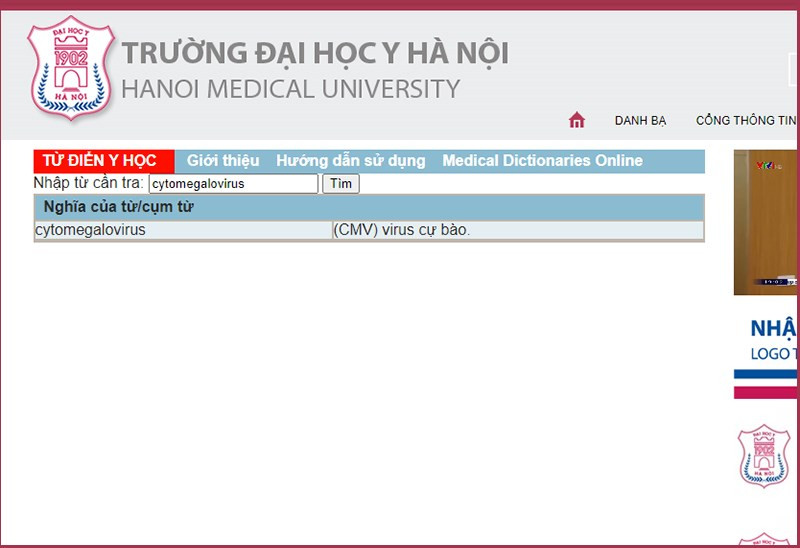Open the Giới thiệu tab
The width and height of the screenshot is (800, 548).
pos(223,161)
